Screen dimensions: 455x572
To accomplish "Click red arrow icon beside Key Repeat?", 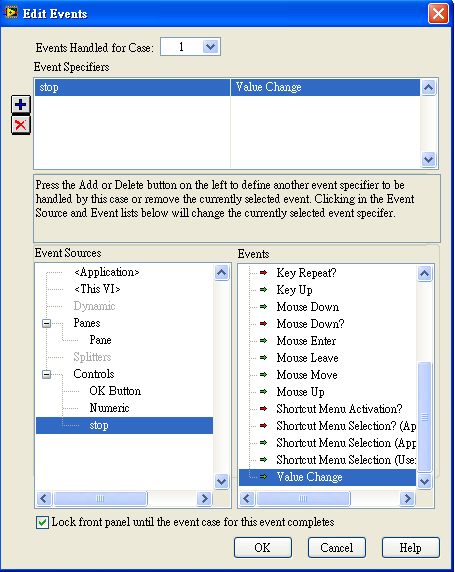I will click(263, 273).
